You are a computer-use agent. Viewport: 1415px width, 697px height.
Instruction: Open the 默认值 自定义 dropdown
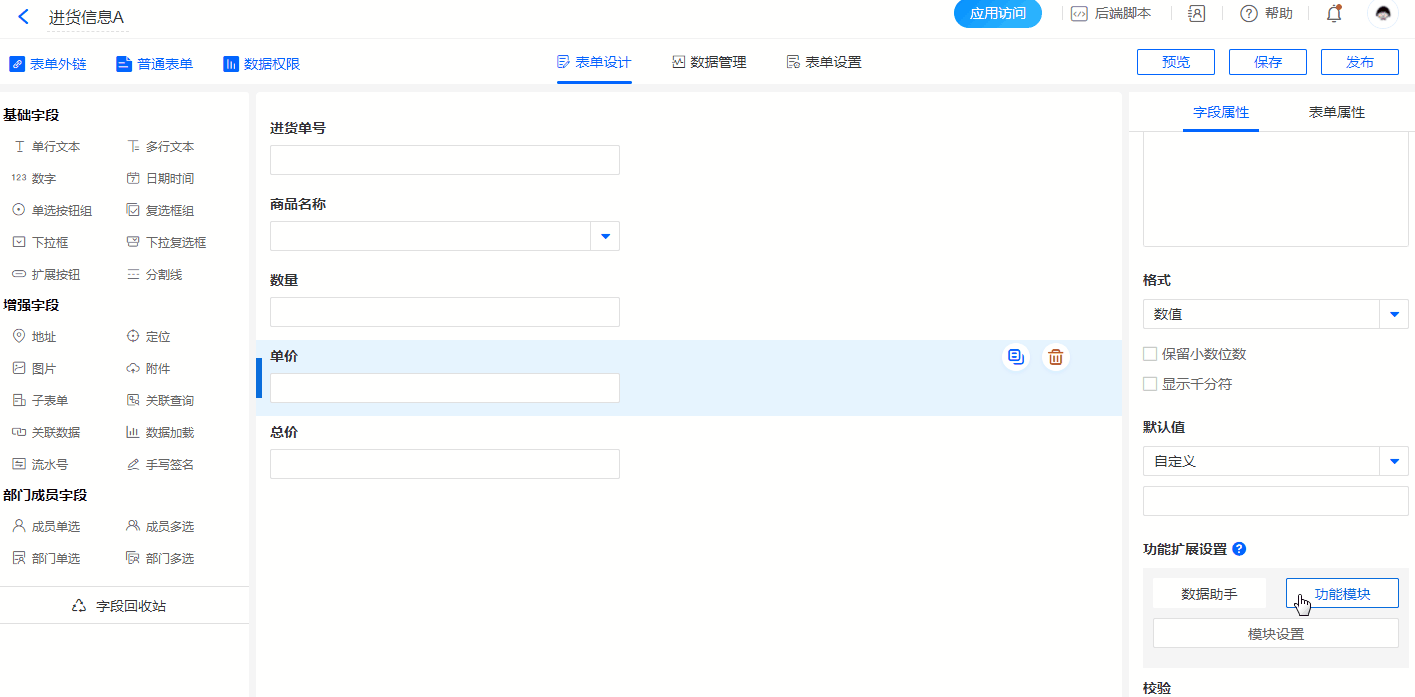click(1394, 461)
